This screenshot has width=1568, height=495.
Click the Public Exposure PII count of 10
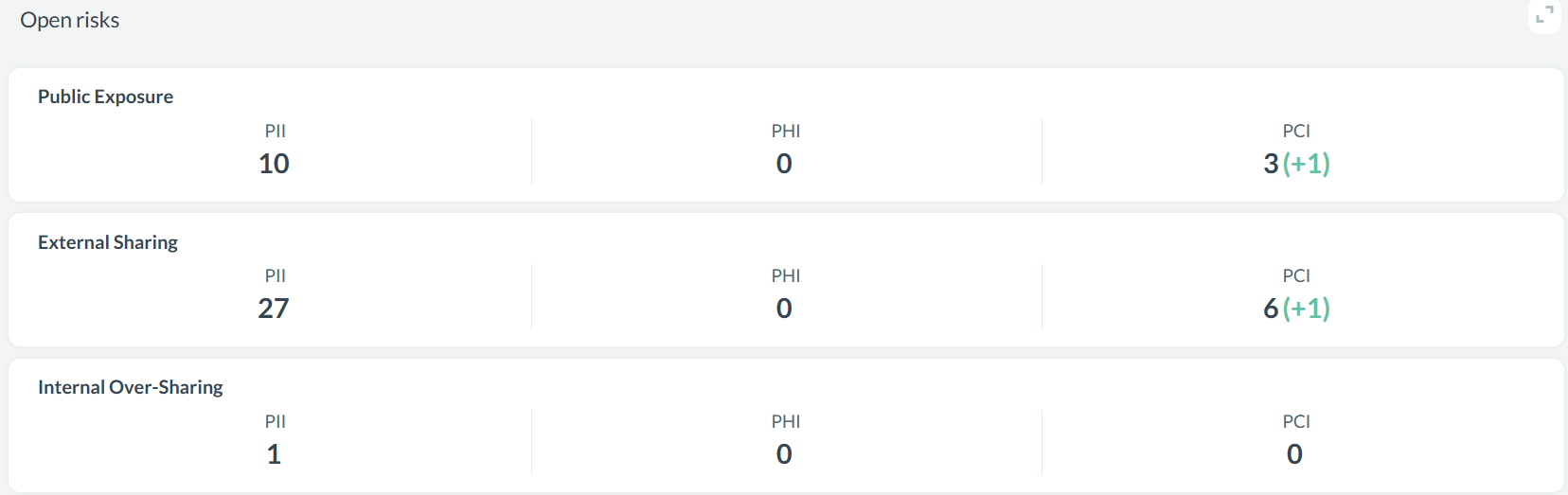pos(274,164)
